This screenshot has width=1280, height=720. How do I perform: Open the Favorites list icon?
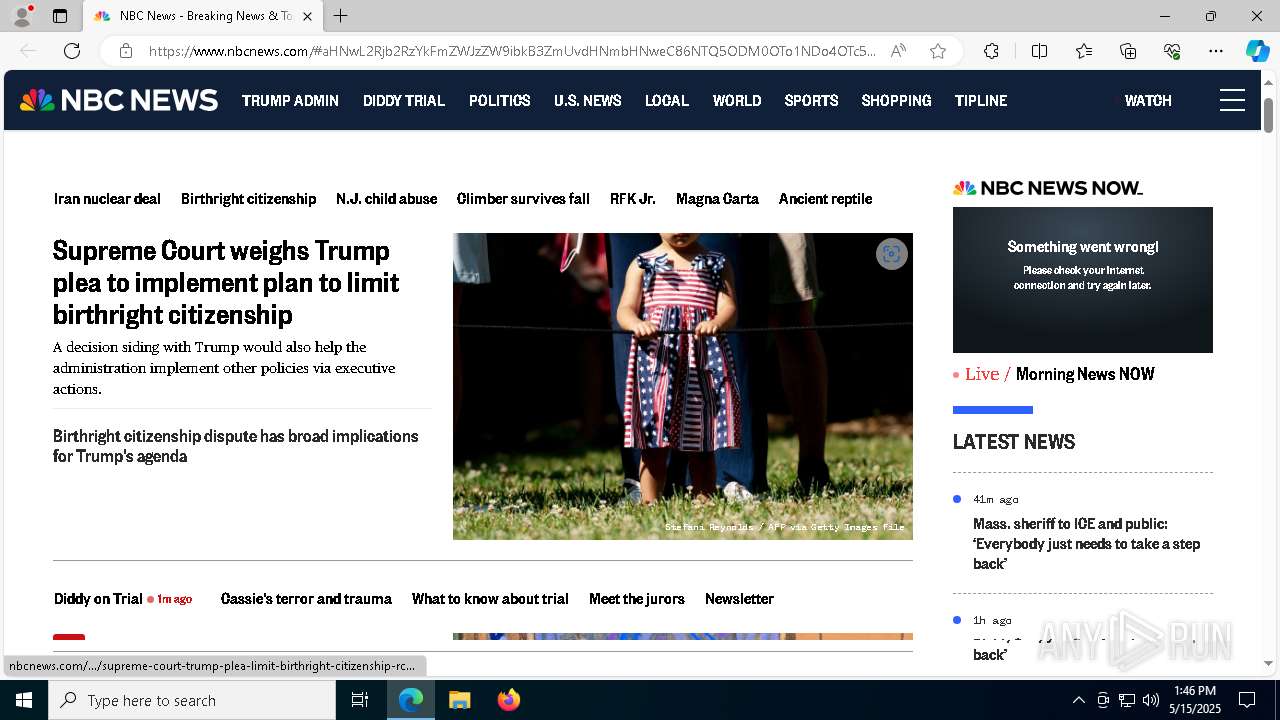[x=1084, y=51]
